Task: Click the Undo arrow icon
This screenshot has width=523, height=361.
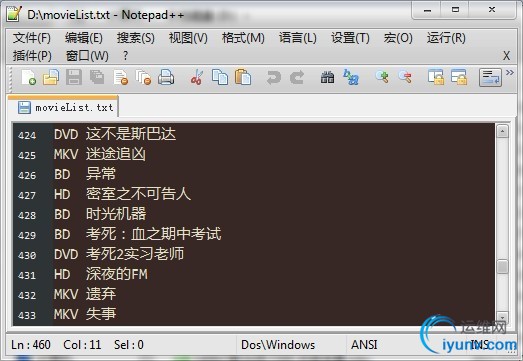Action: point(274,77)
